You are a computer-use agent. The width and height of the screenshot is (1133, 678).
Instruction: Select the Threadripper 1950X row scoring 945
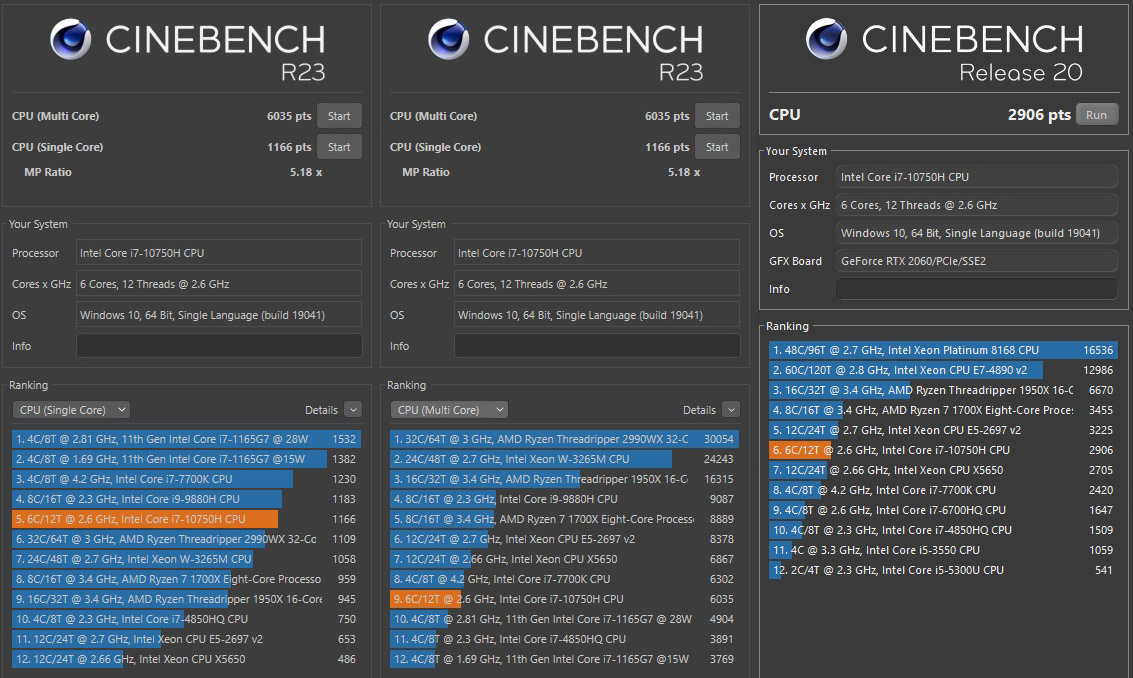[186, 599]
